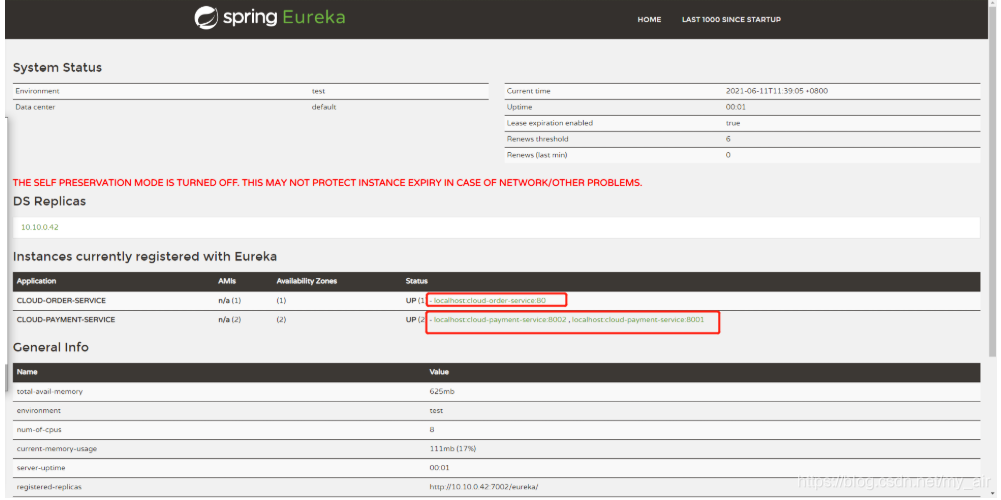Open the HOME menu item
The height and width of the screenshot is (500, 1001).
point(649,20)
